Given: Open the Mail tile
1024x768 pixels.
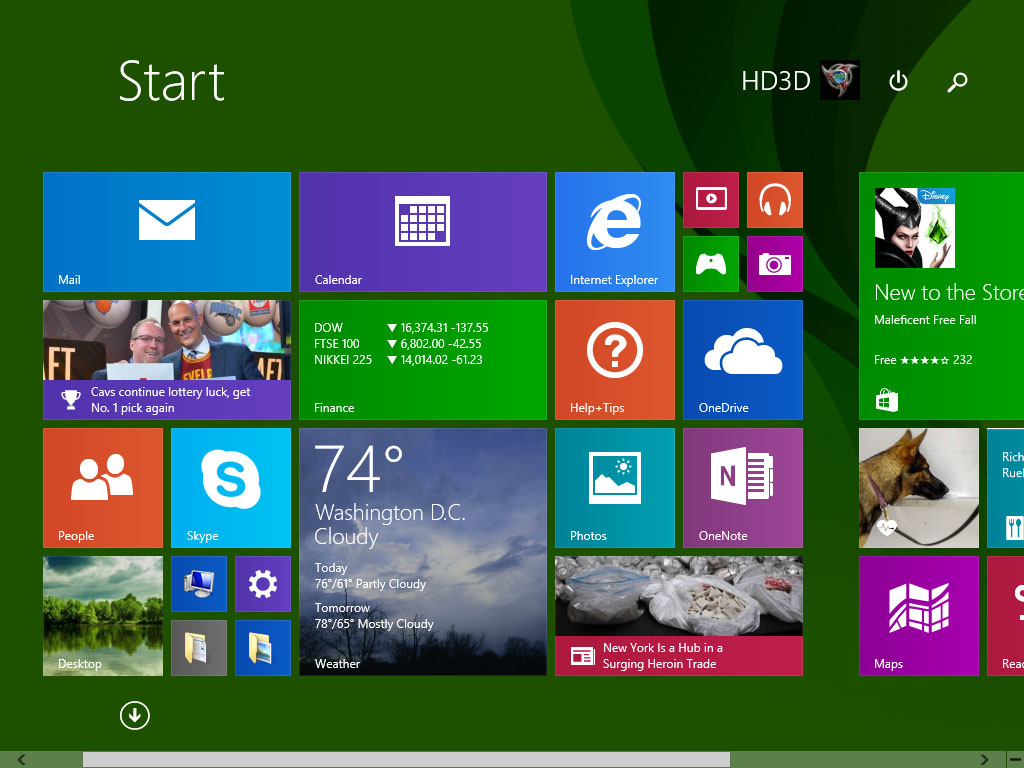Looking at the screenshot, I should point(167,232).
